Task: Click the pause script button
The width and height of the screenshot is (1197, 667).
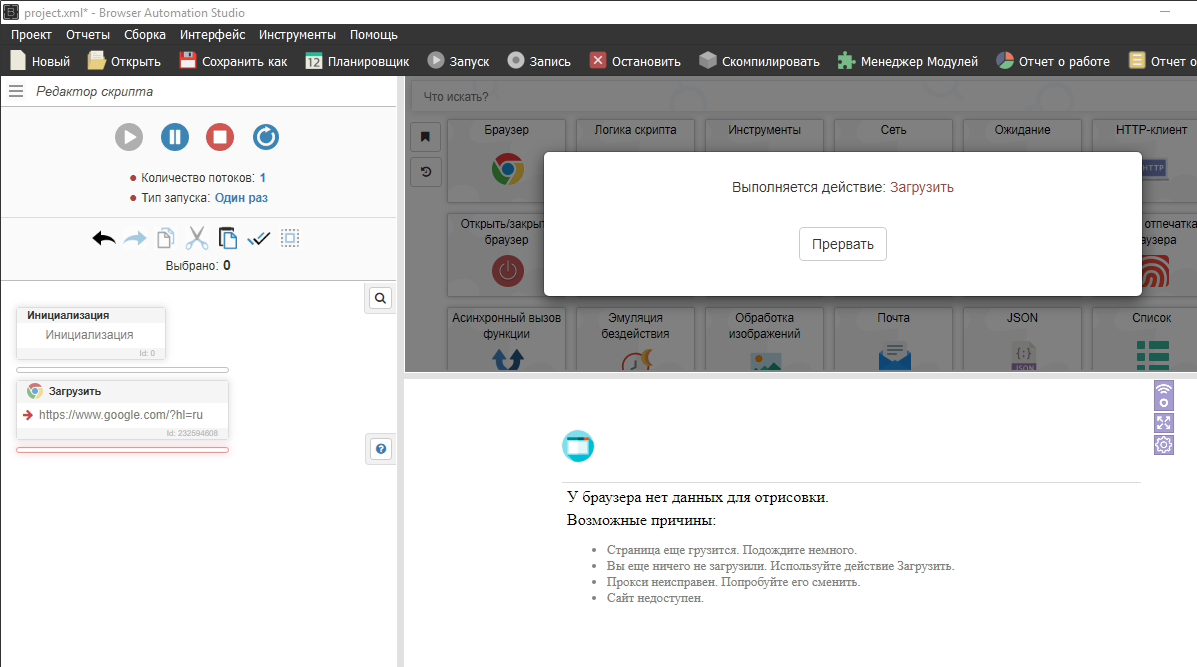Action: click(x=175, y=137)
